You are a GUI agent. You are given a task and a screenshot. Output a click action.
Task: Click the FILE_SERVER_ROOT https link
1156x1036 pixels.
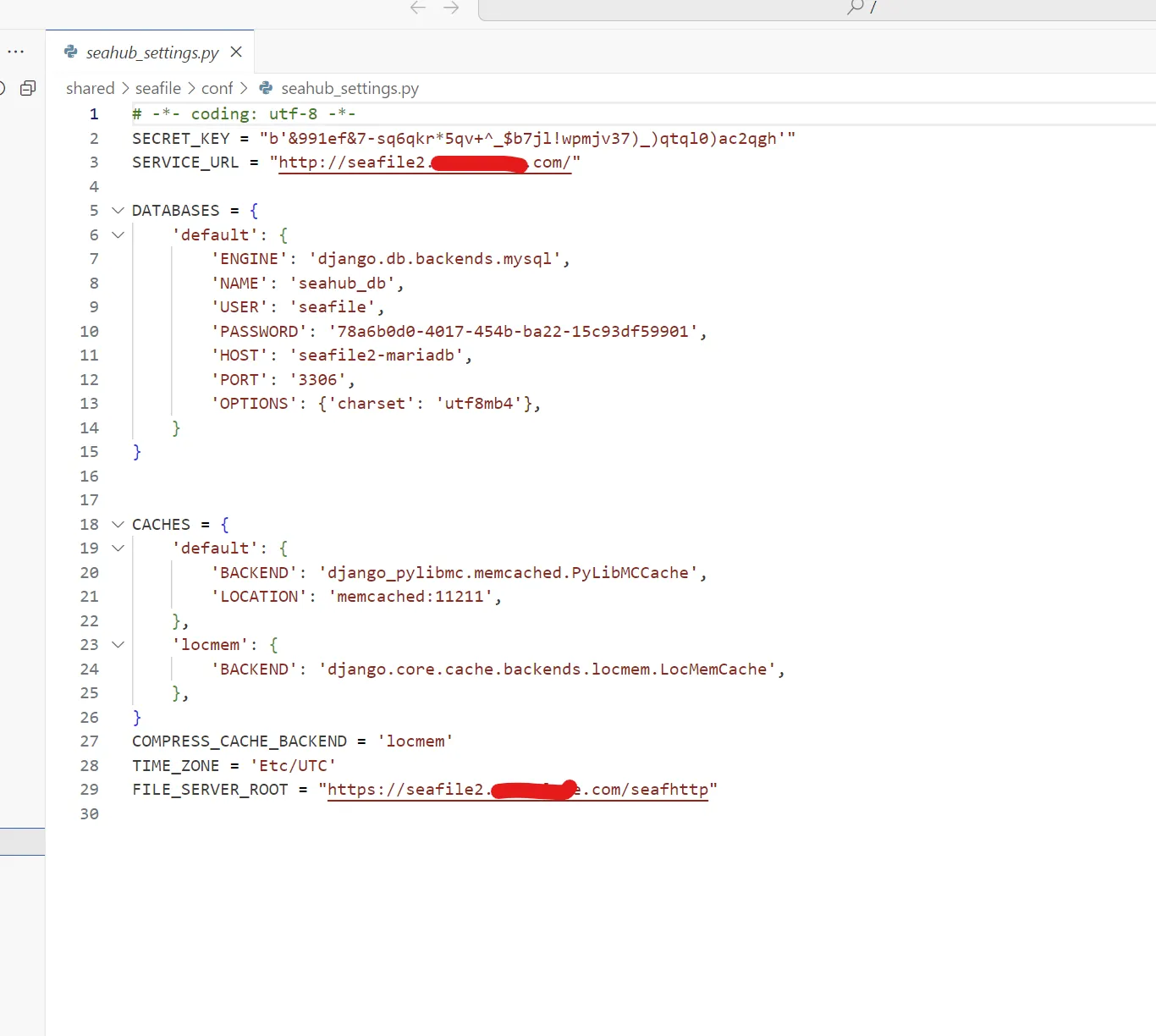(x=406, y=790)
